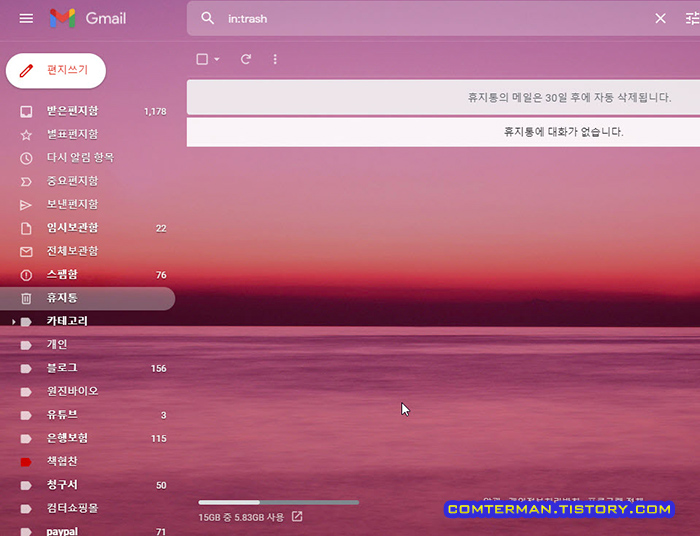Click the label icon beside 원진바이오

click(x=26, y=392)
